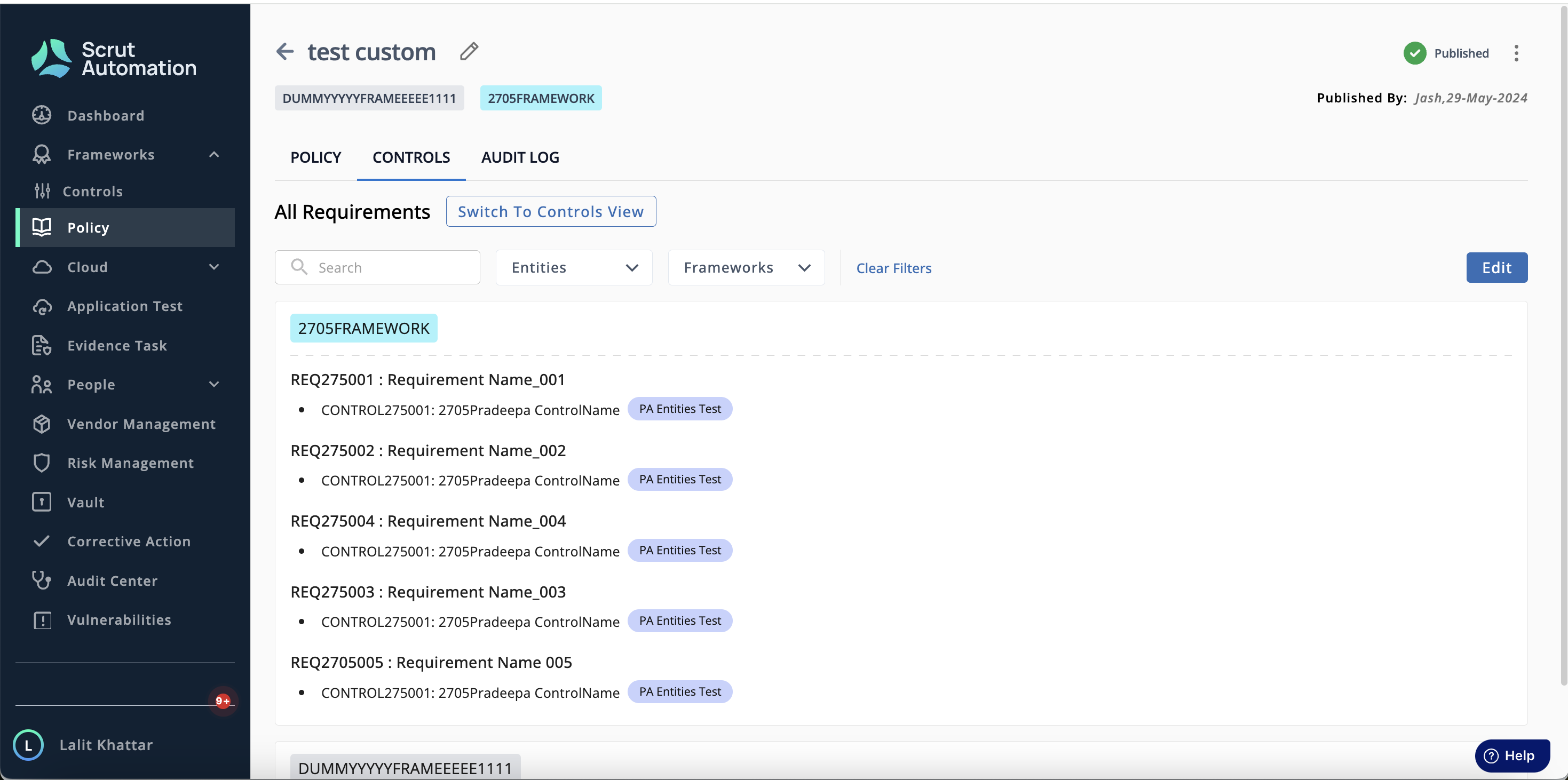Click CONTROL275001 row under REQ275003
The height and width of the screenshot is (780, 1568).
[470, 622]
